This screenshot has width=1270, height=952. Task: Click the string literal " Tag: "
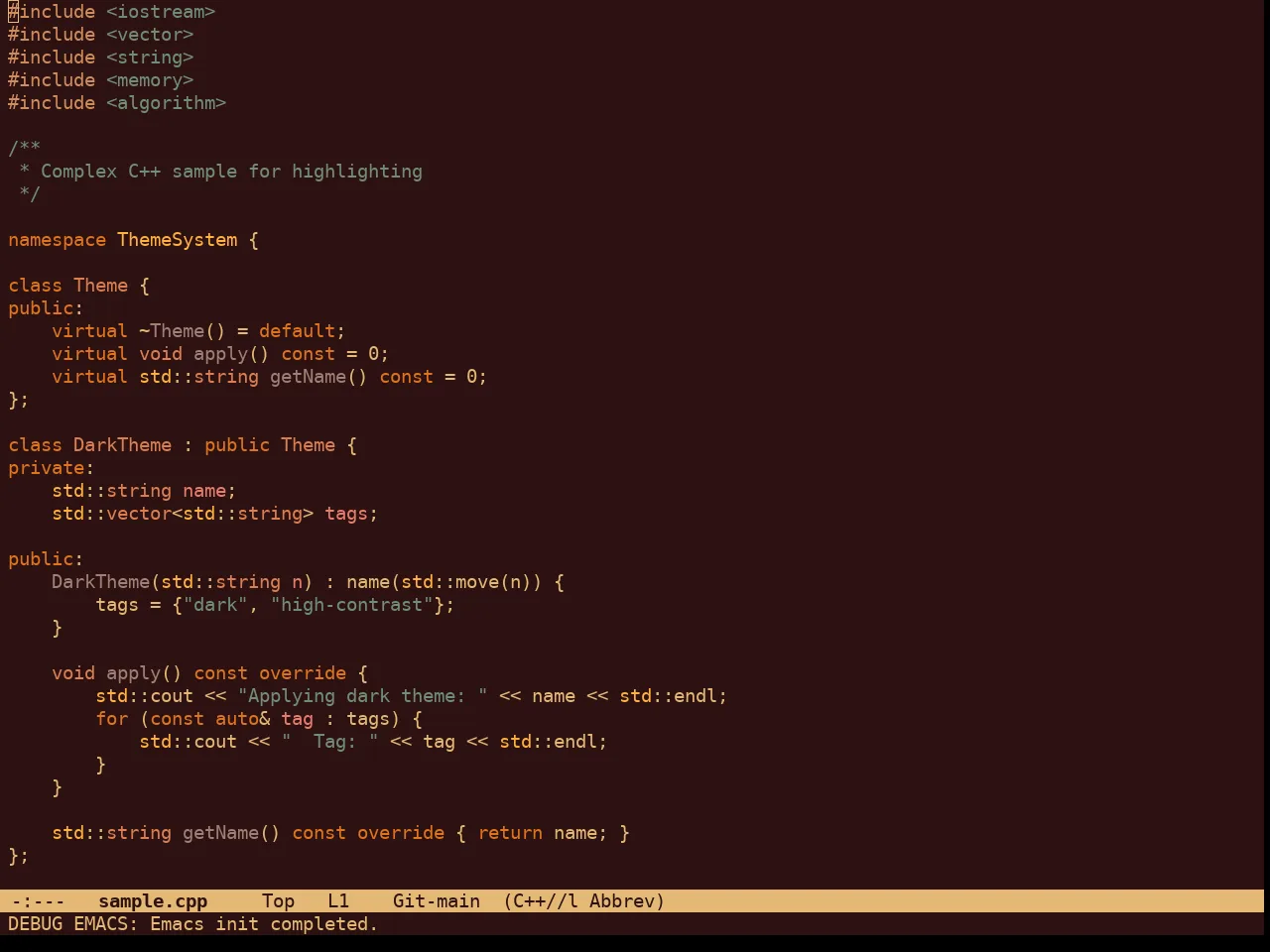[x=330, y=742]
